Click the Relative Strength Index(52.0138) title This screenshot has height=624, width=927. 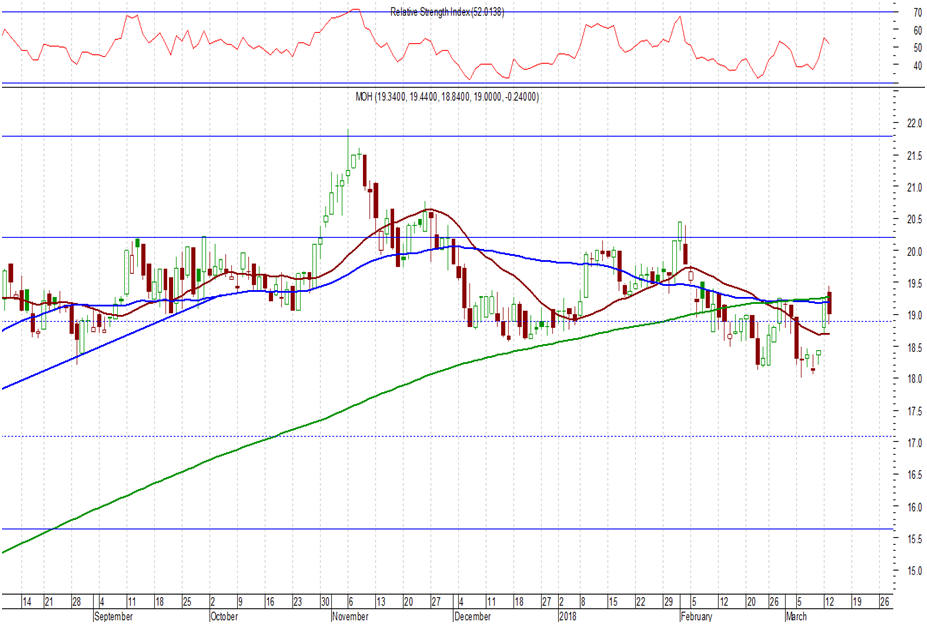pyautogui.click(x=447, y=12)
